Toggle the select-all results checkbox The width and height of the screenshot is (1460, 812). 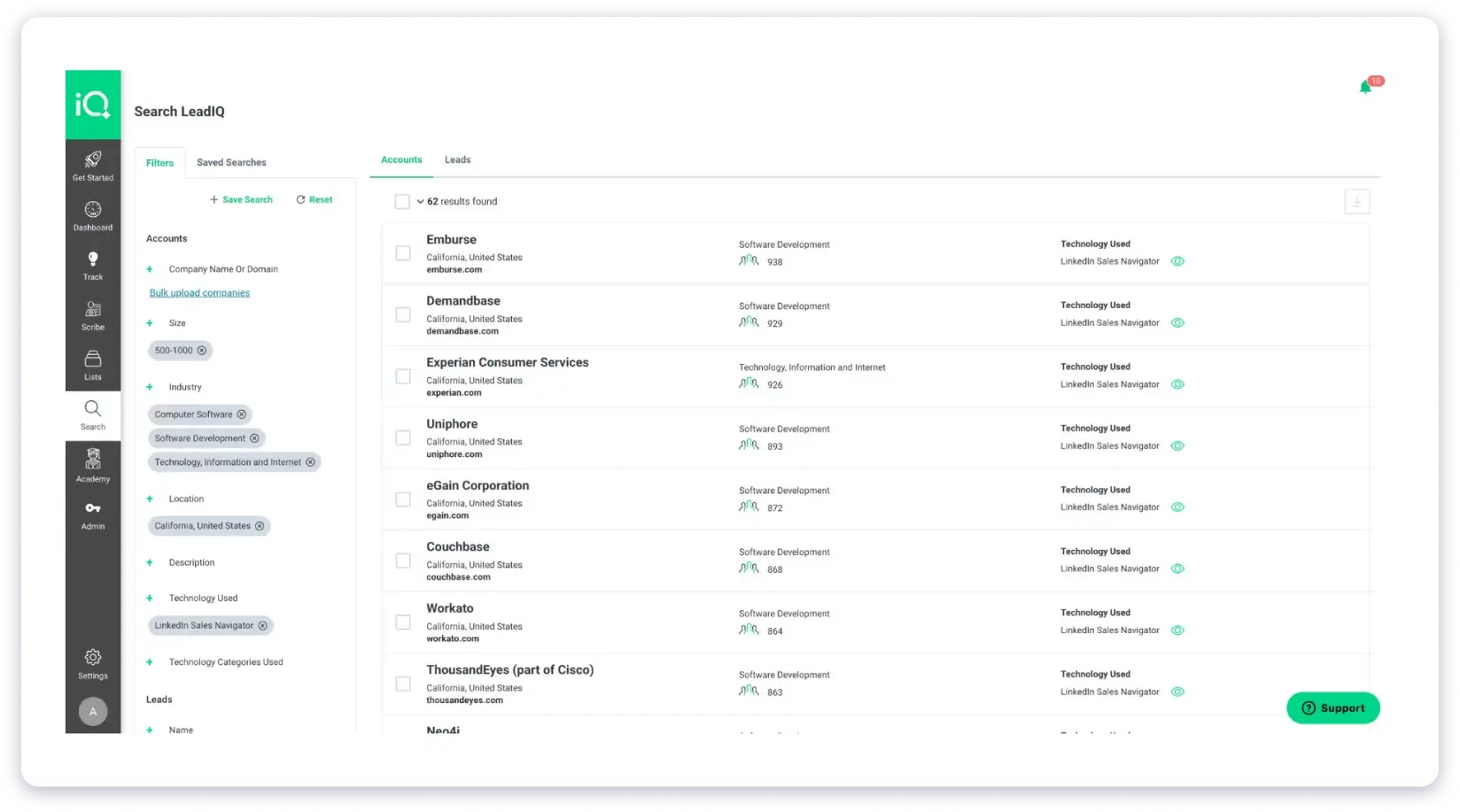pyautogui.click(x=402, y=202)
